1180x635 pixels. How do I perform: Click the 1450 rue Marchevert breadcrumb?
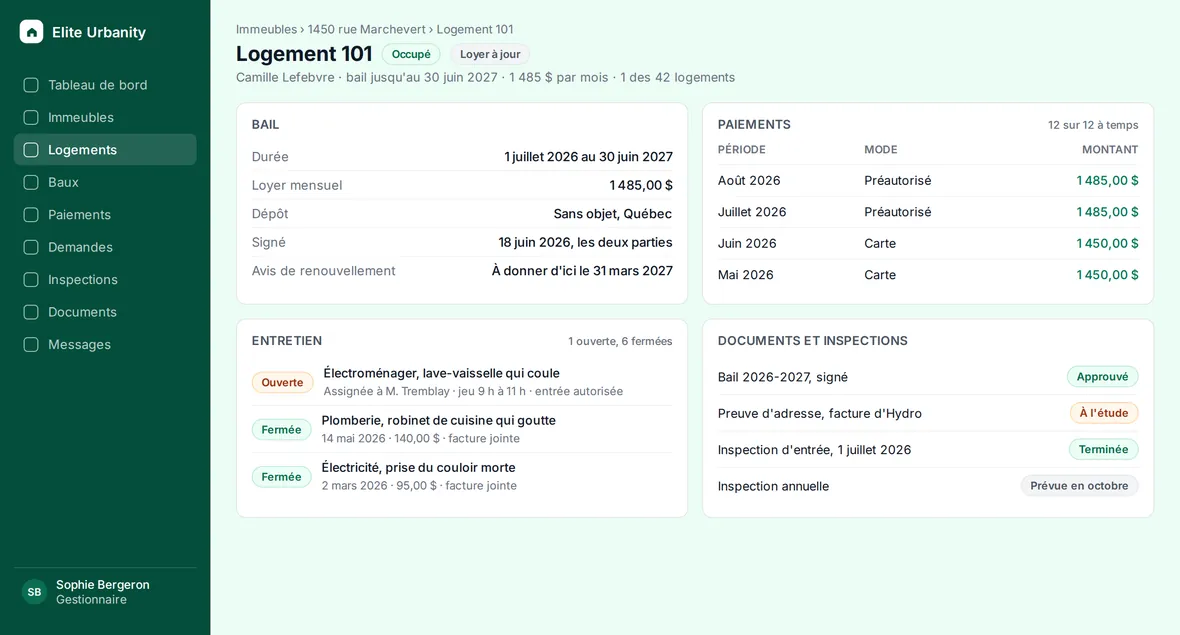[x=366, y=29]
